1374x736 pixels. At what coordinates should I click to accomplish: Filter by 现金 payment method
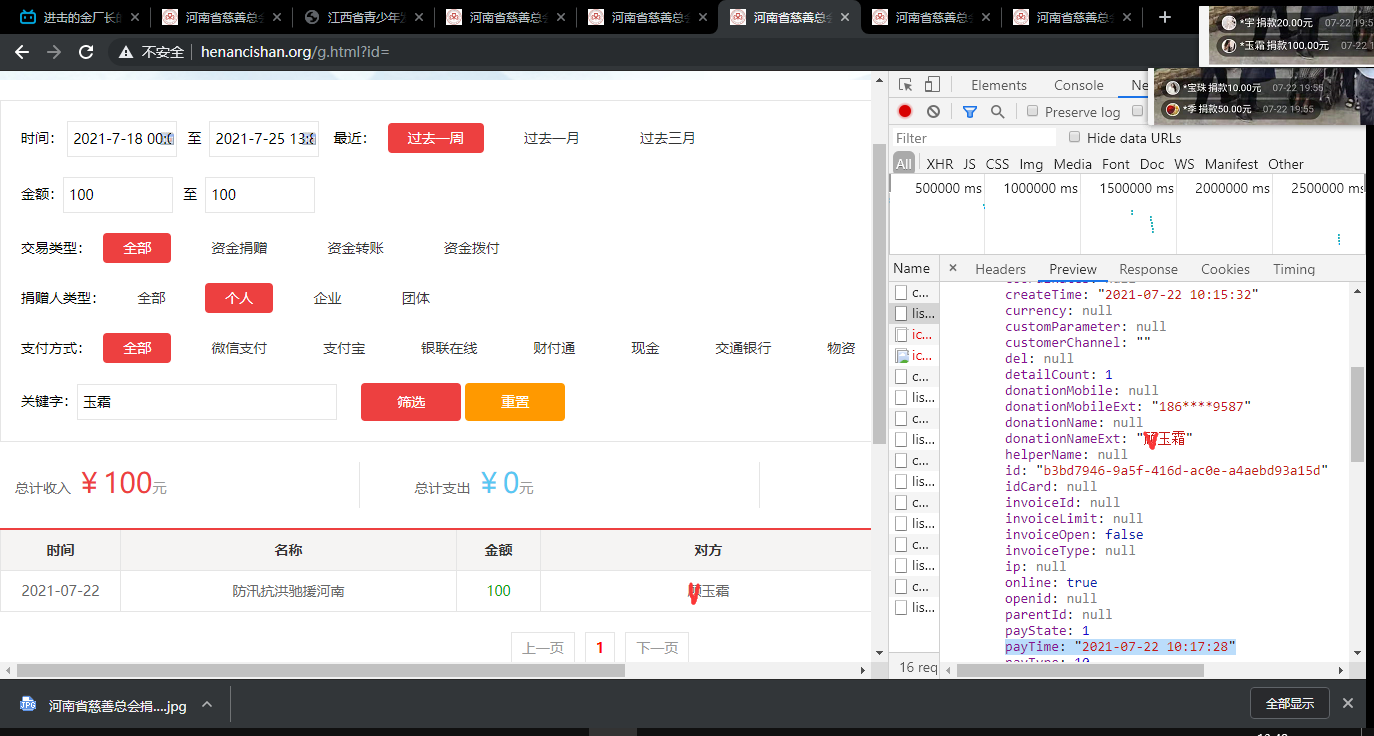(645, 348)
